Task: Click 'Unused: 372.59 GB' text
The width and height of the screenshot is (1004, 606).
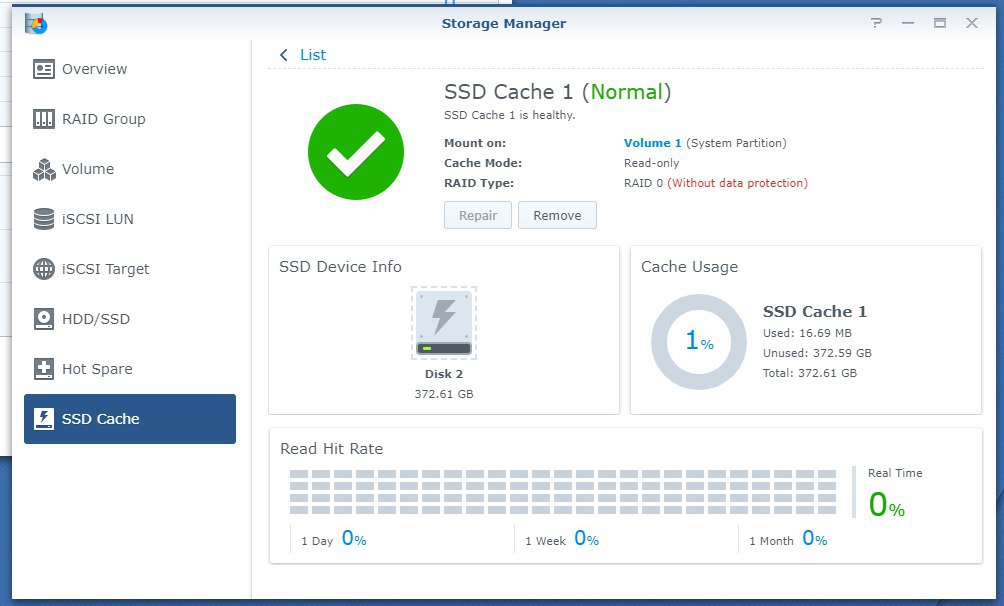Action: pos(817,353)
